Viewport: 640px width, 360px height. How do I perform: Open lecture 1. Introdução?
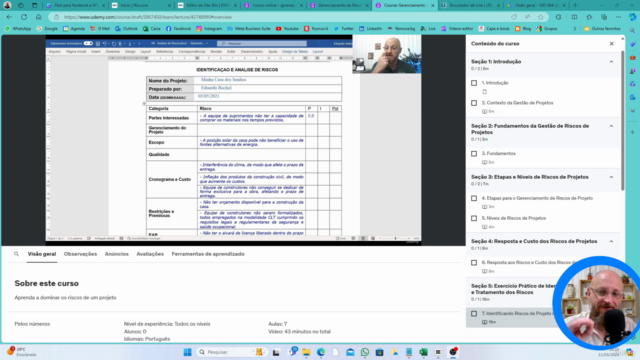tap(495, 83)
